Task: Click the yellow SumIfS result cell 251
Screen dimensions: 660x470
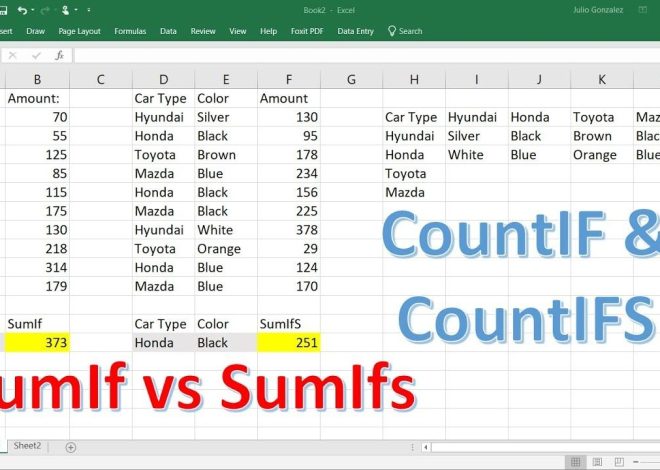Action: click(x=289, y=343)
